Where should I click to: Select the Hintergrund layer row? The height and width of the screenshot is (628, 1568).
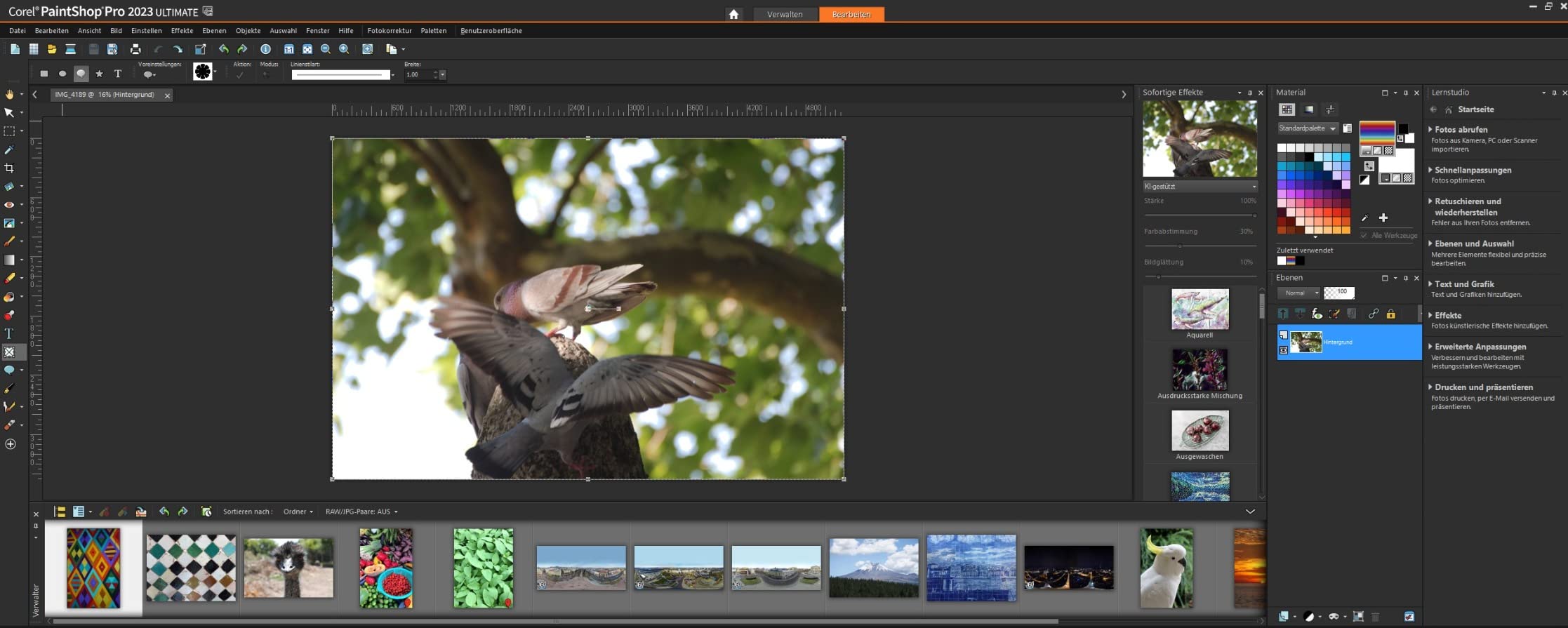click(x=1349, y=342)
